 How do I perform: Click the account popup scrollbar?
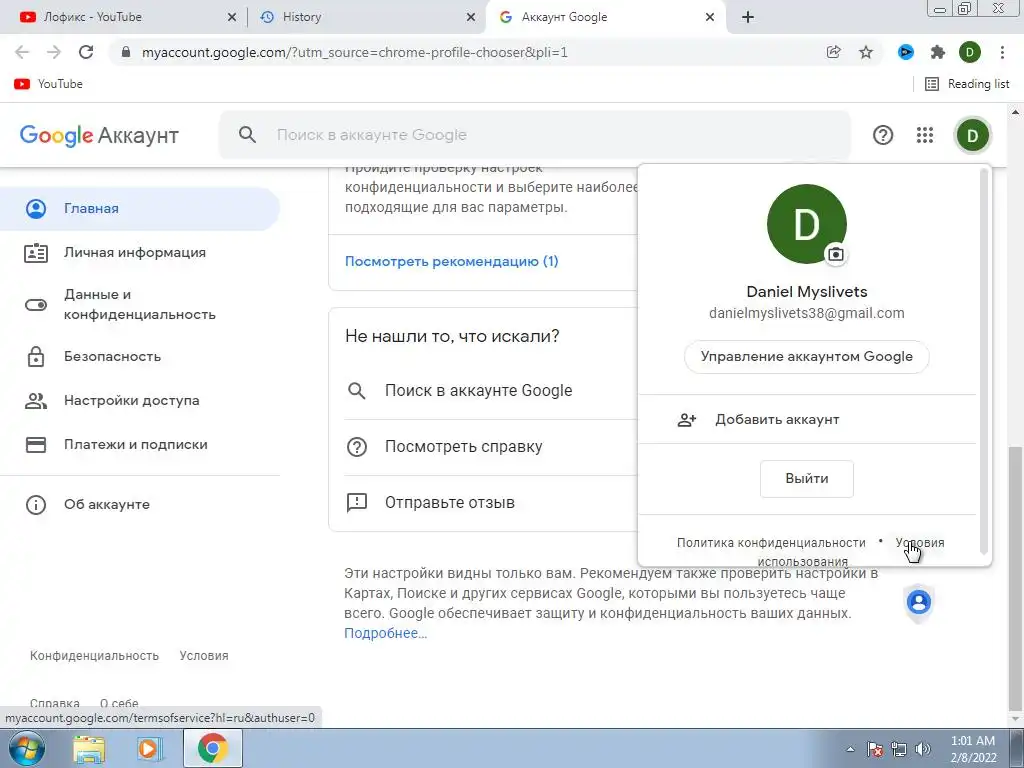[x=984, y=361]
